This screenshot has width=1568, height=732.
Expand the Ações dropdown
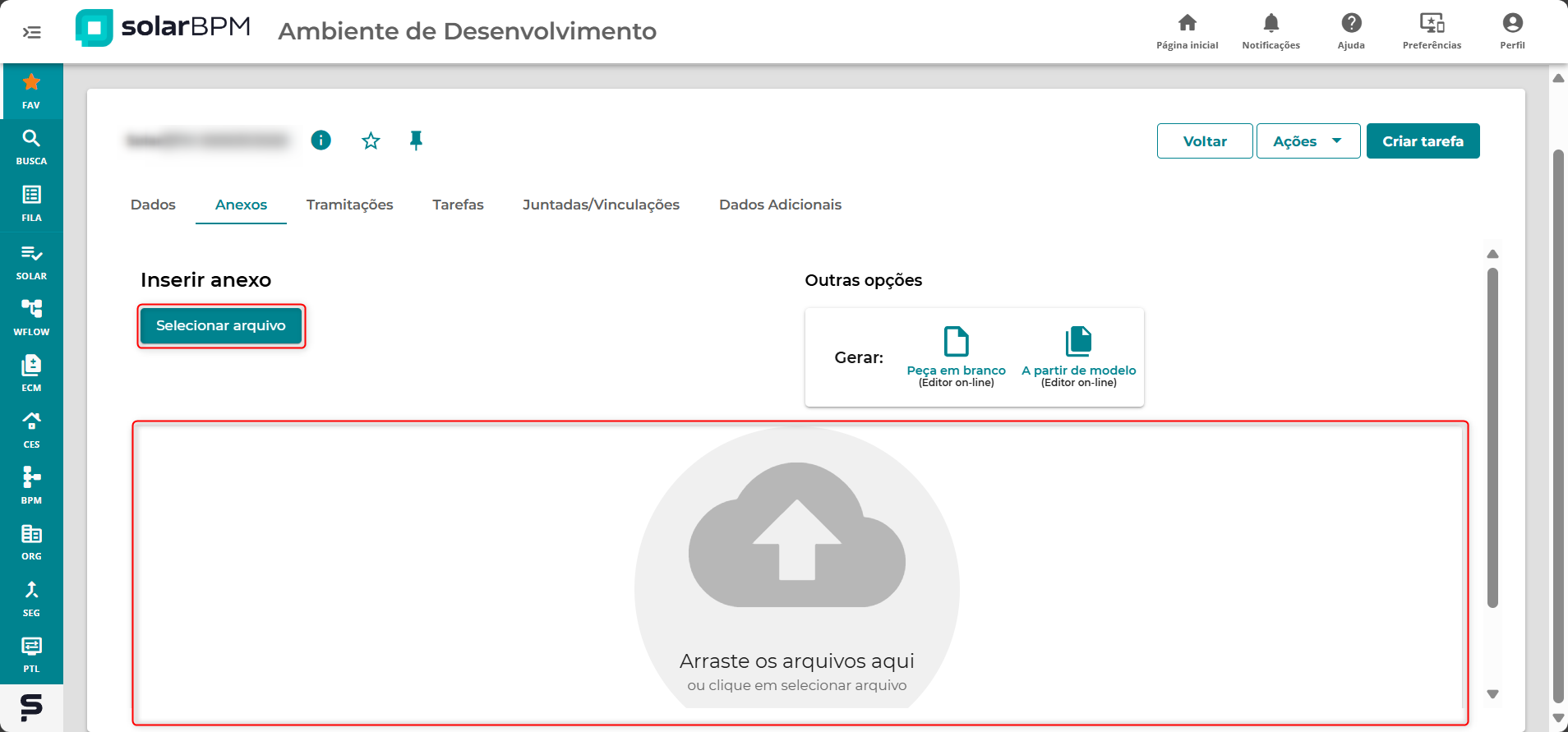click(x=1307, y=141)
